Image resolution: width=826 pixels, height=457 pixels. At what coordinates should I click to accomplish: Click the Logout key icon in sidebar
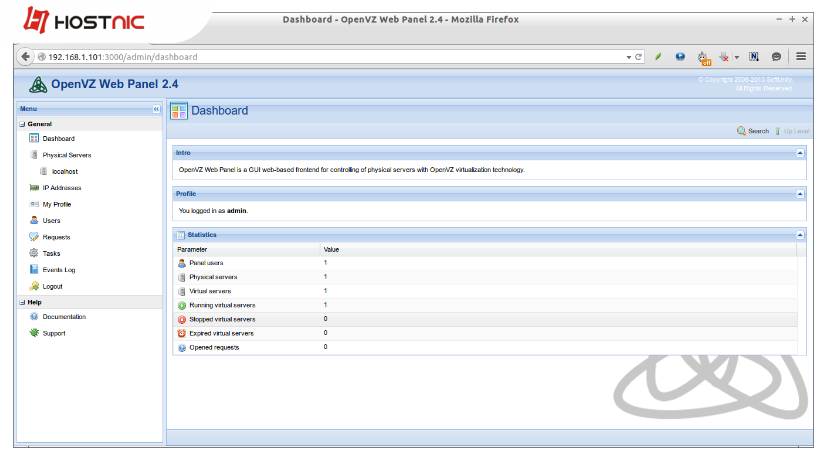(34, 286)
